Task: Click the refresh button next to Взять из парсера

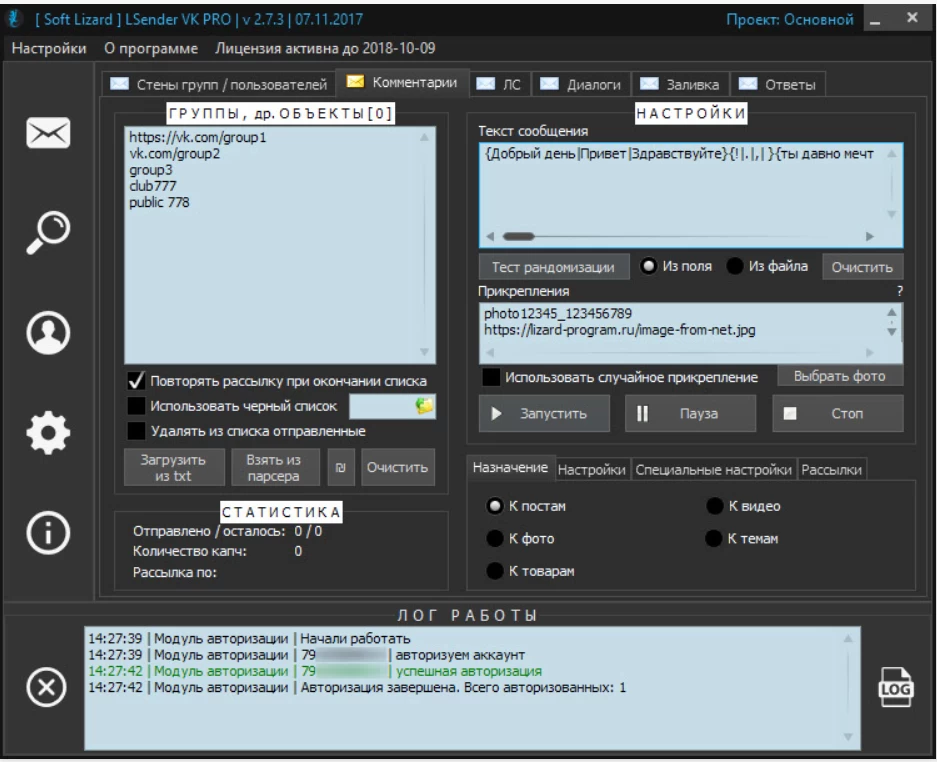Action: point(341,467)
